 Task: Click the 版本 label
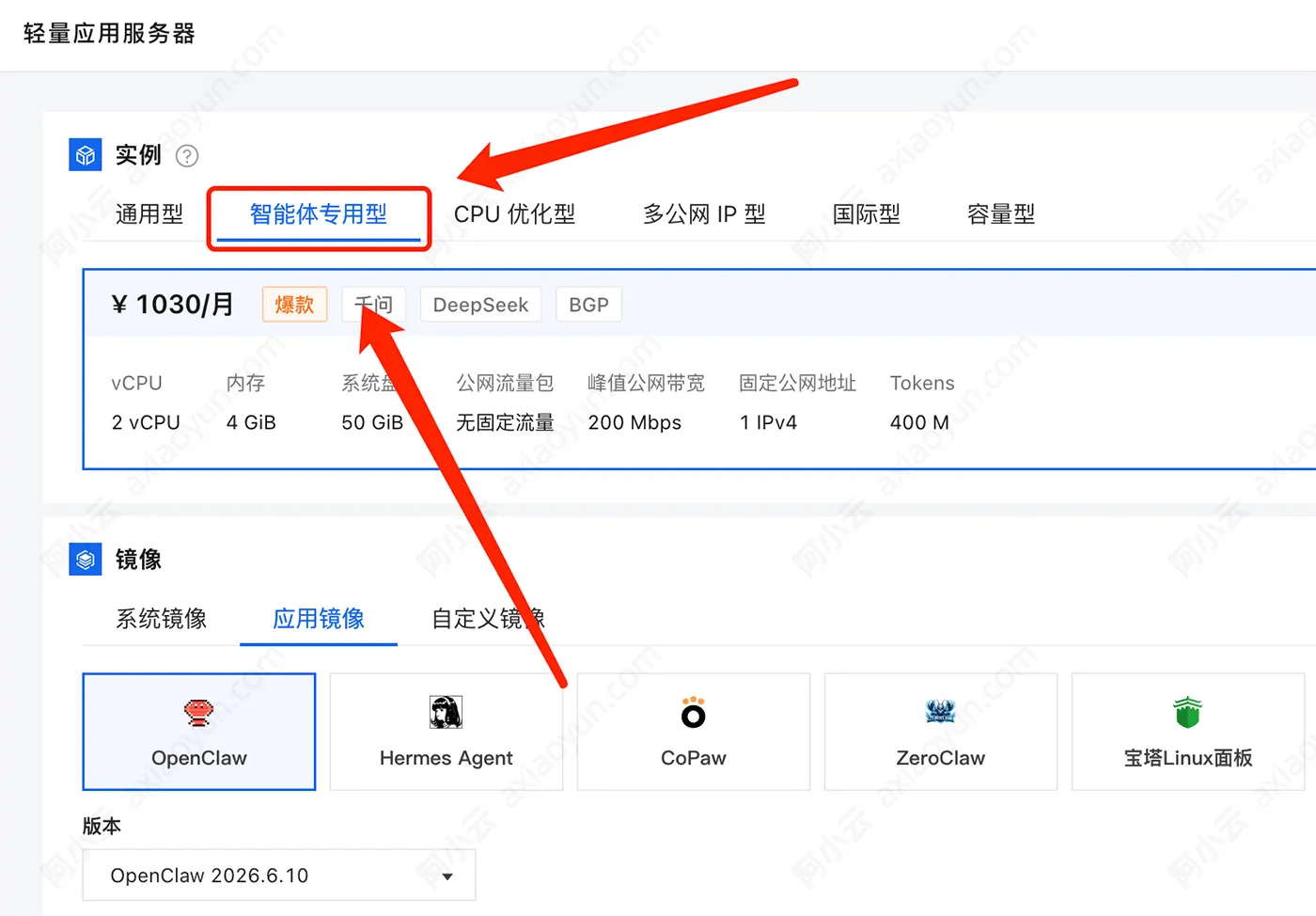click(x=102, y=826)
